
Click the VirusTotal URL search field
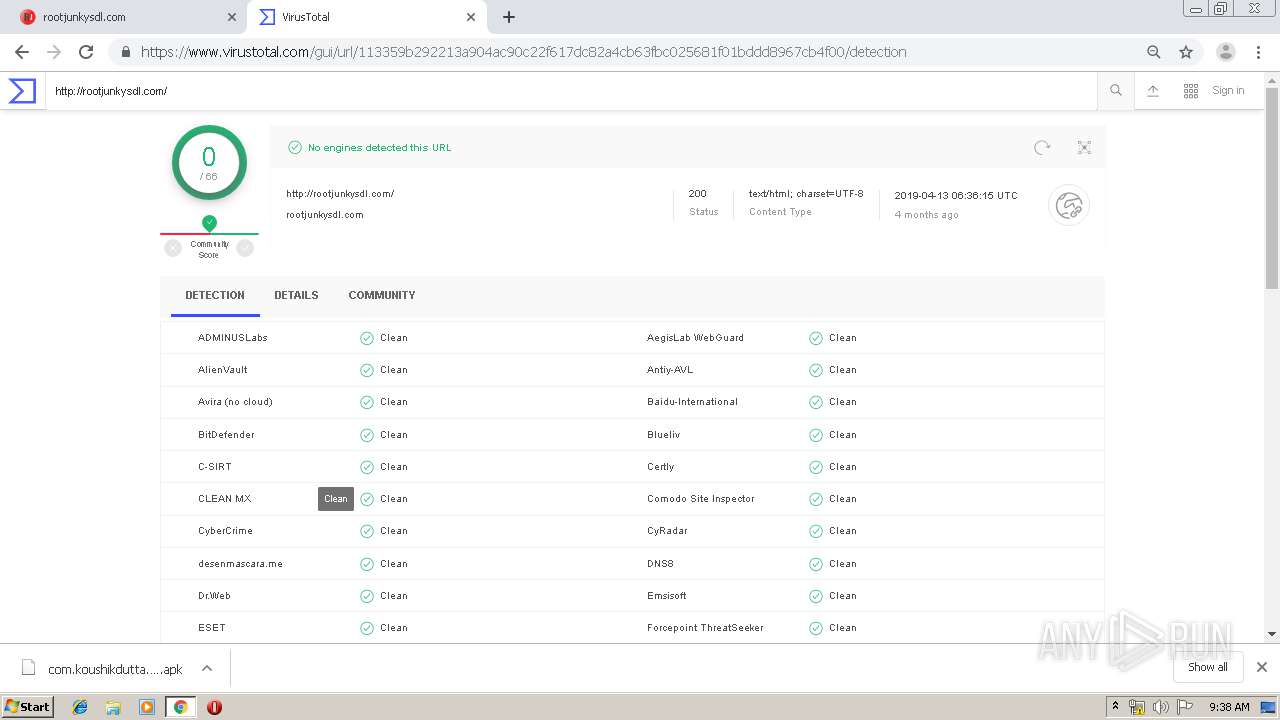[571, 91]
